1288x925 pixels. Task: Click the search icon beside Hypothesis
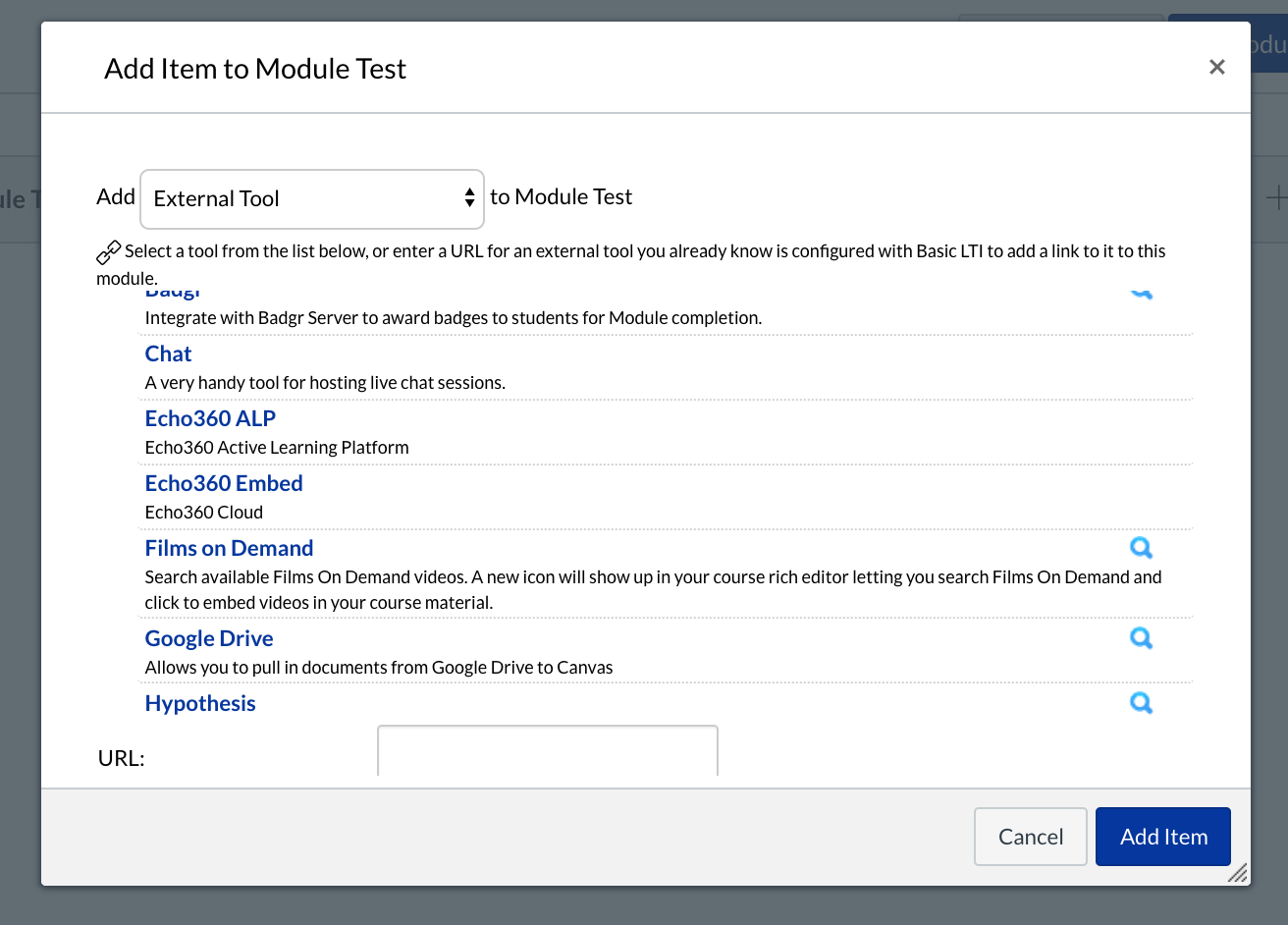tap(1141, 703)
